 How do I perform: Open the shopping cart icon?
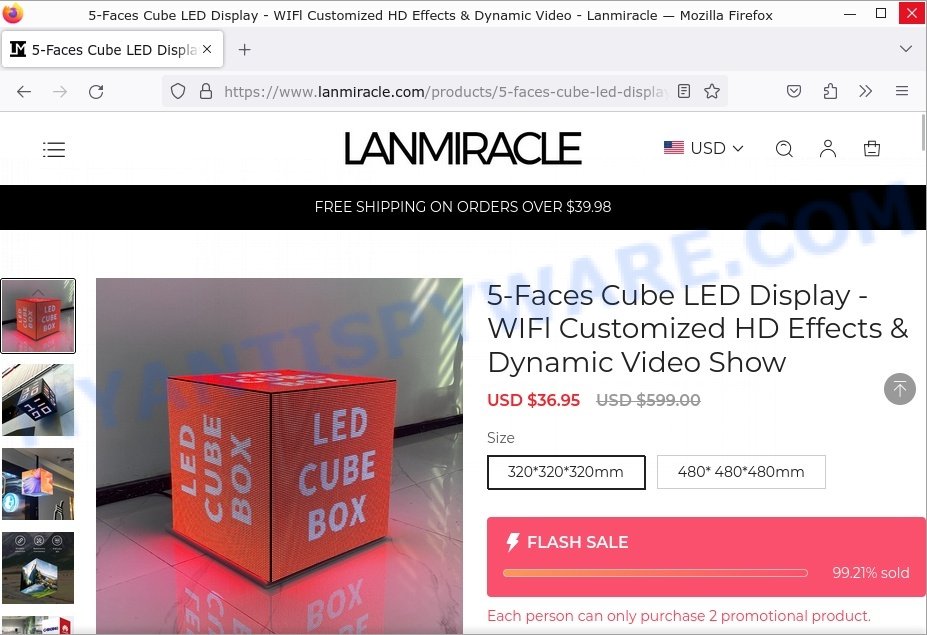[871, 148]
